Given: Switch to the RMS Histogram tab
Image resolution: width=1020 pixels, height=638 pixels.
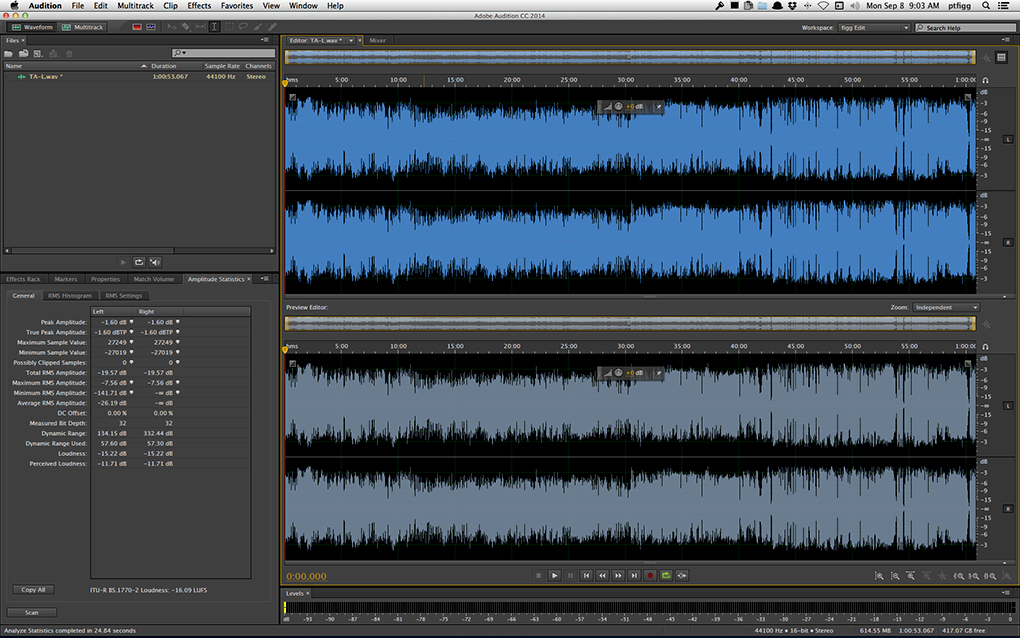Looking at the screenshot, I should coord(70,295).
